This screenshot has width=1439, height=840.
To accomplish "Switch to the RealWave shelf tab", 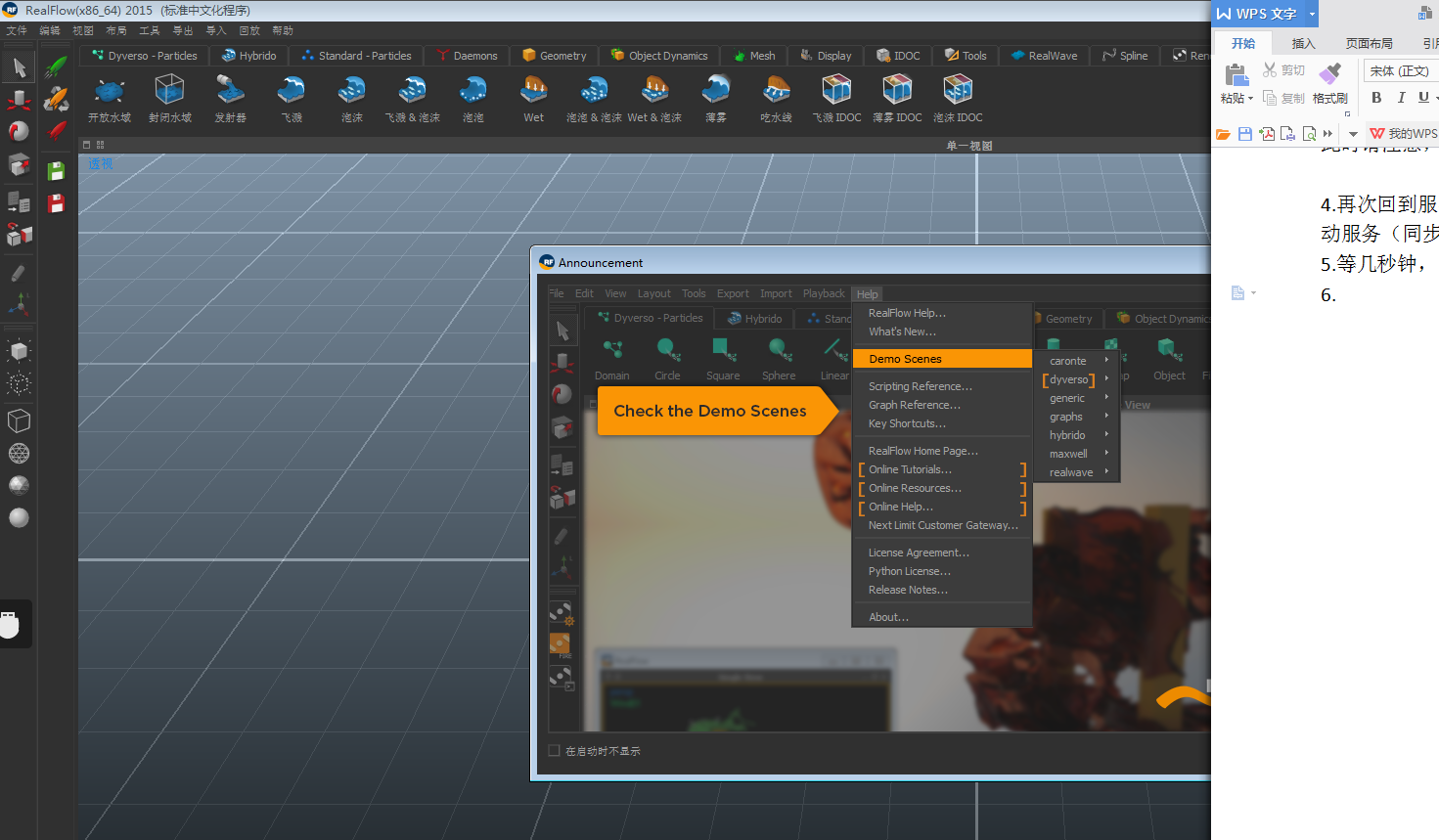I will click(1045, 56).
